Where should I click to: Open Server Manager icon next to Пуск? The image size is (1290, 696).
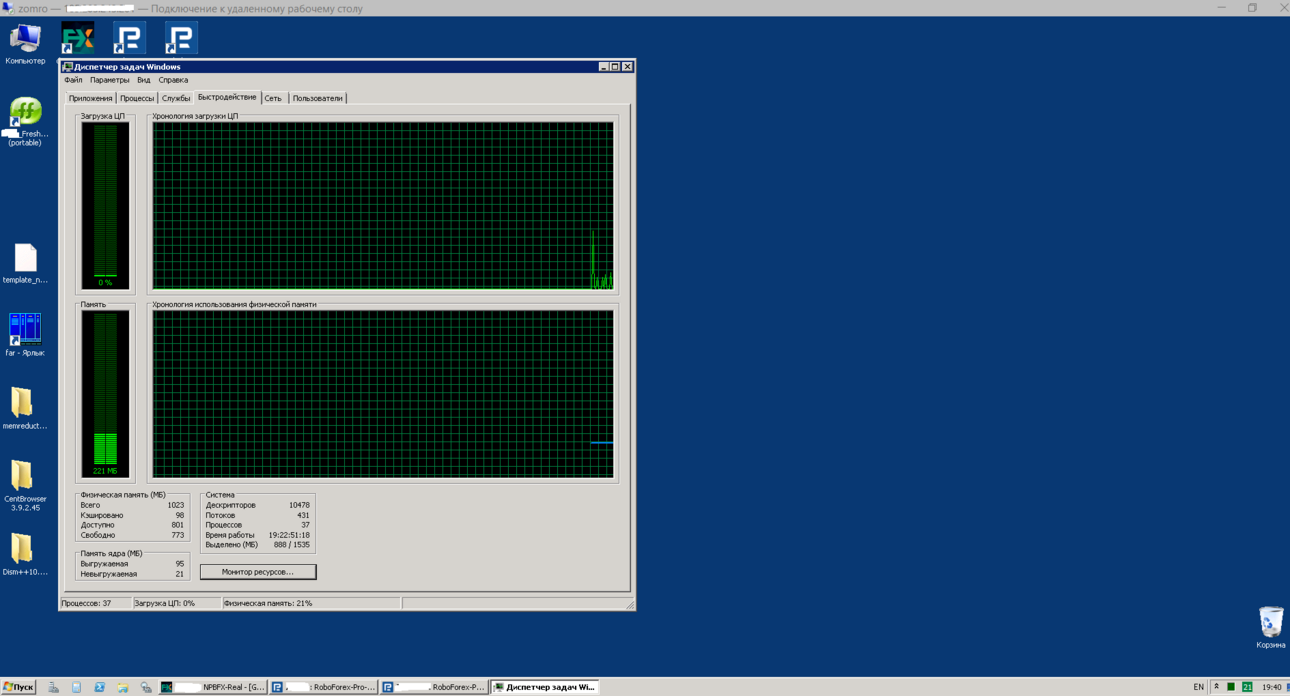(53, 687)
